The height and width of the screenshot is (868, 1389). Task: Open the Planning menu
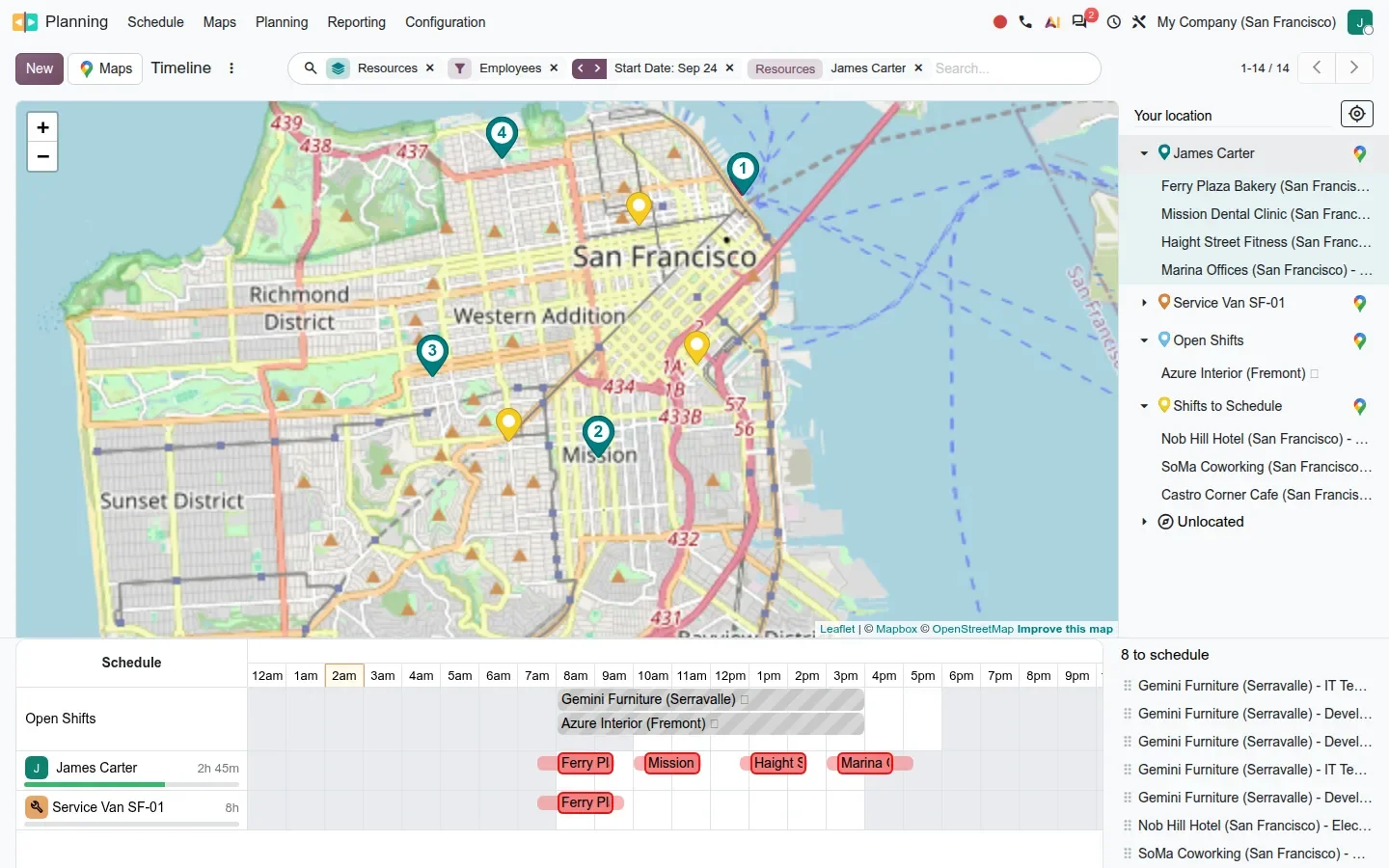282,22
